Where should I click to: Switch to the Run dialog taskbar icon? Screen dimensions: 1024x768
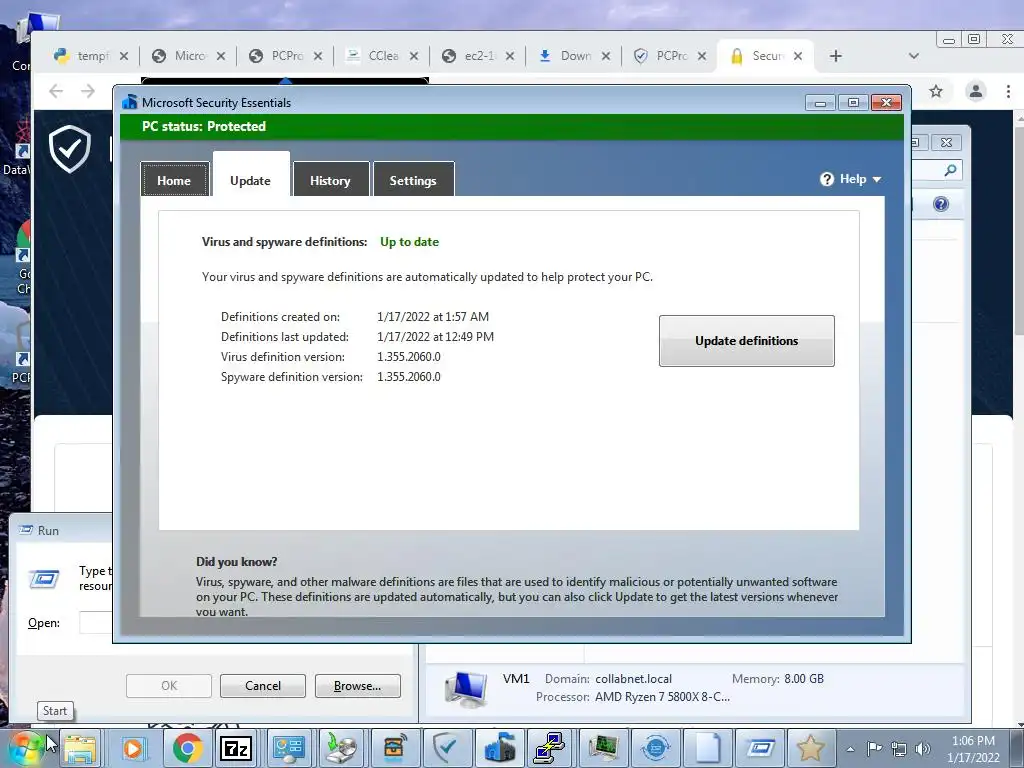tap(760, 748)
